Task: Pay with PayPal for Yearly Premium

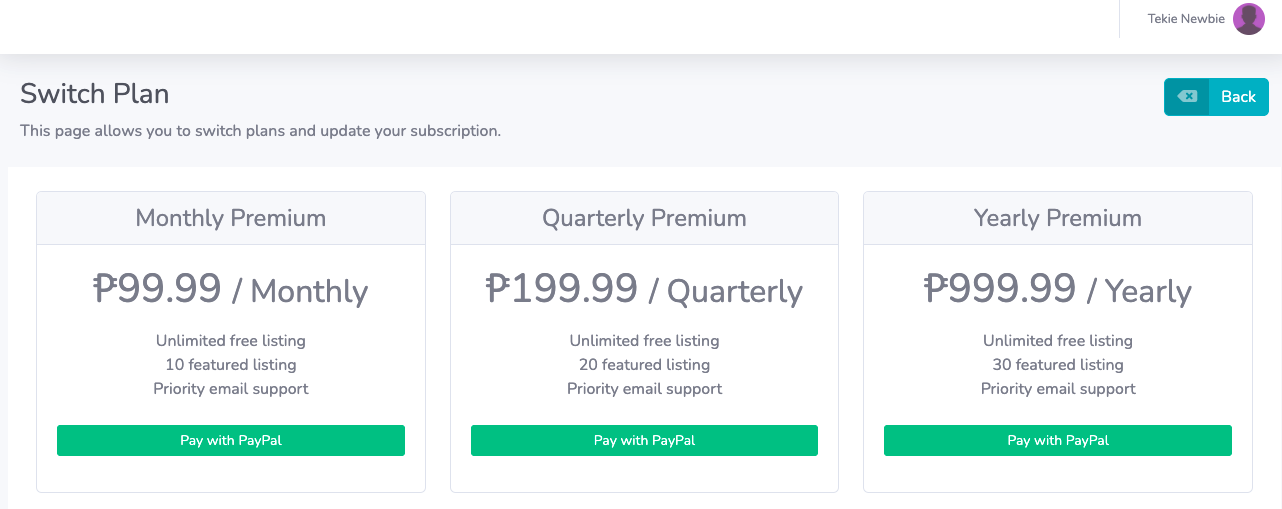Action: coord(1058,440)
